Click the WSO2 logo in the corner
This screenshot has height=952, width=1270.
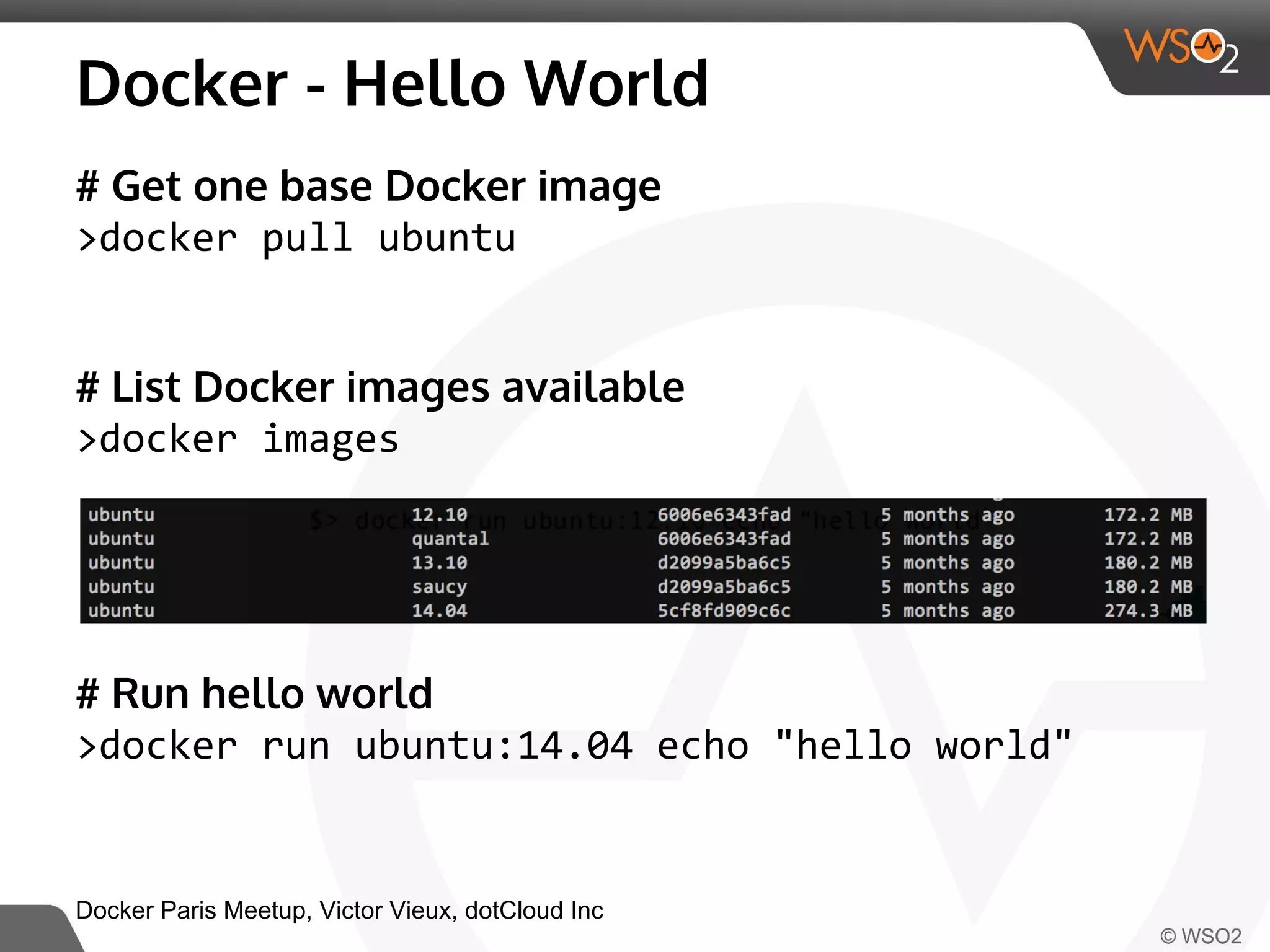(1180, 50)
